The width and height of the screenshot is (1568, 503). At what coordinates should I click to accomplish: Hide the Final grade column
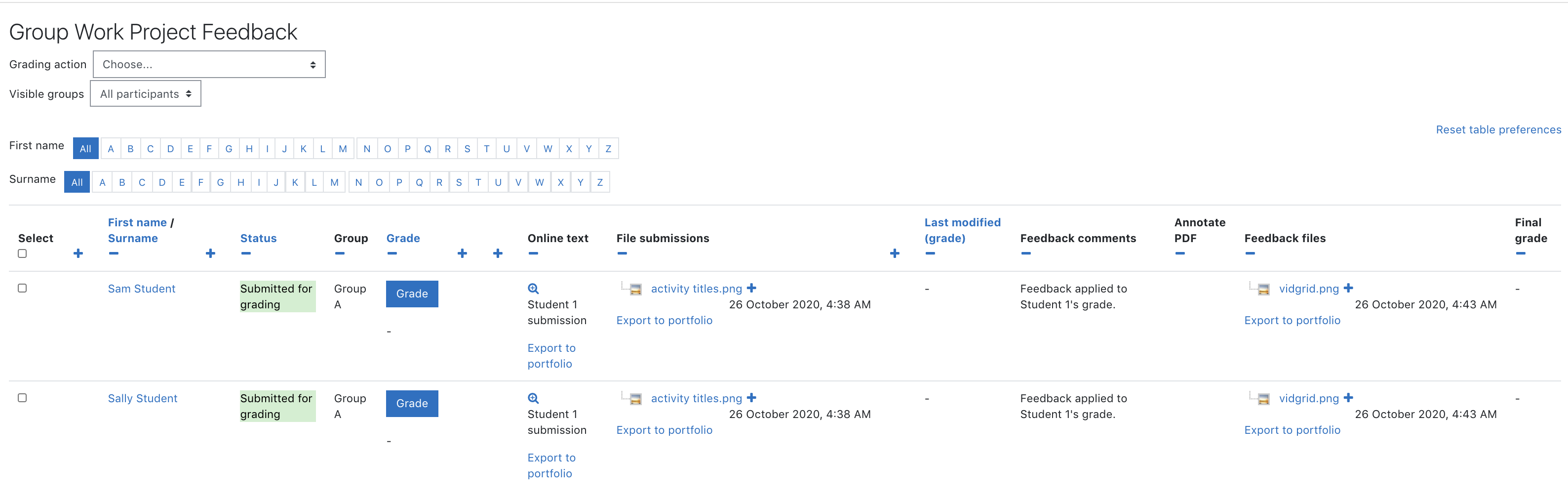click(x=1520, y=253)
